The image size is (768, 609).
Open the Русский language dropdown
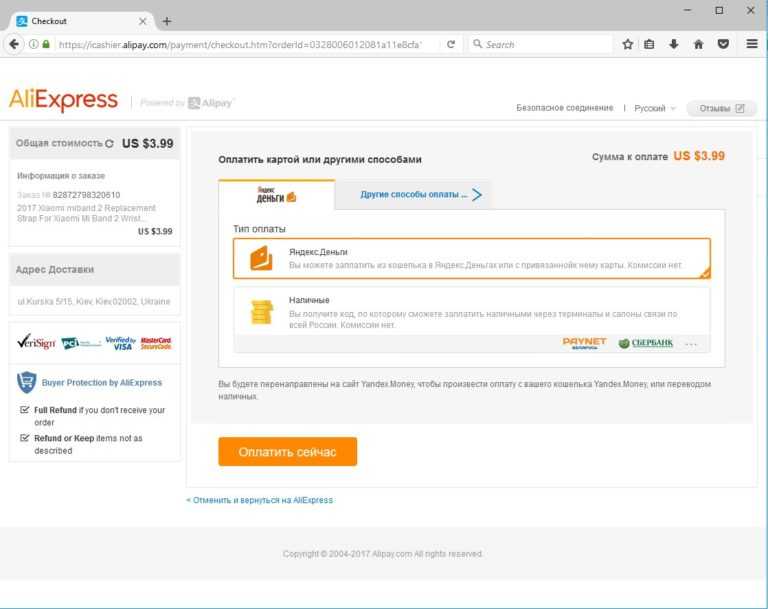click(x=655, y=108)
